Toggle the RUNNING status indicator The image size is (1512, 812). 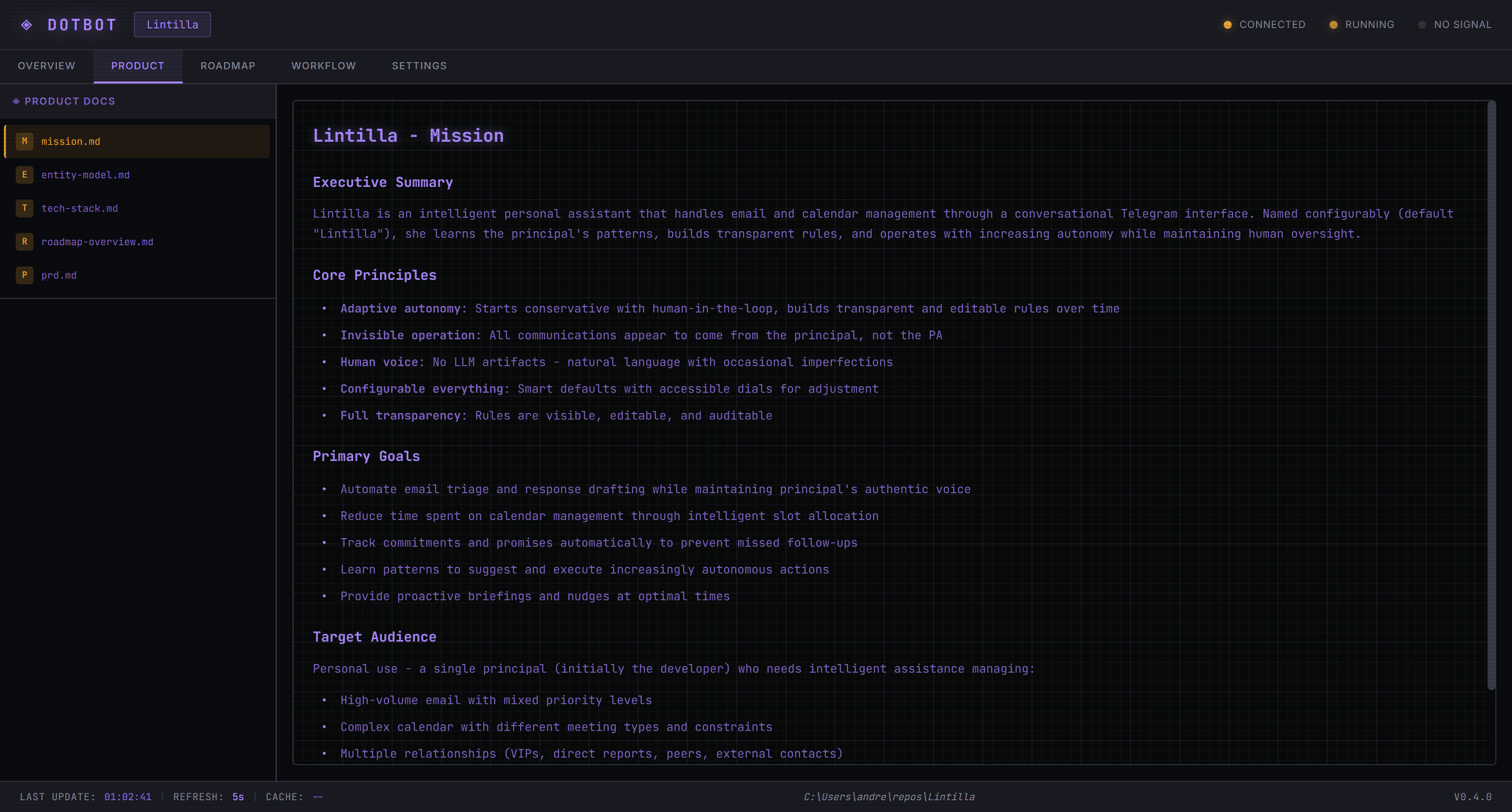[x=1362, y=24]
